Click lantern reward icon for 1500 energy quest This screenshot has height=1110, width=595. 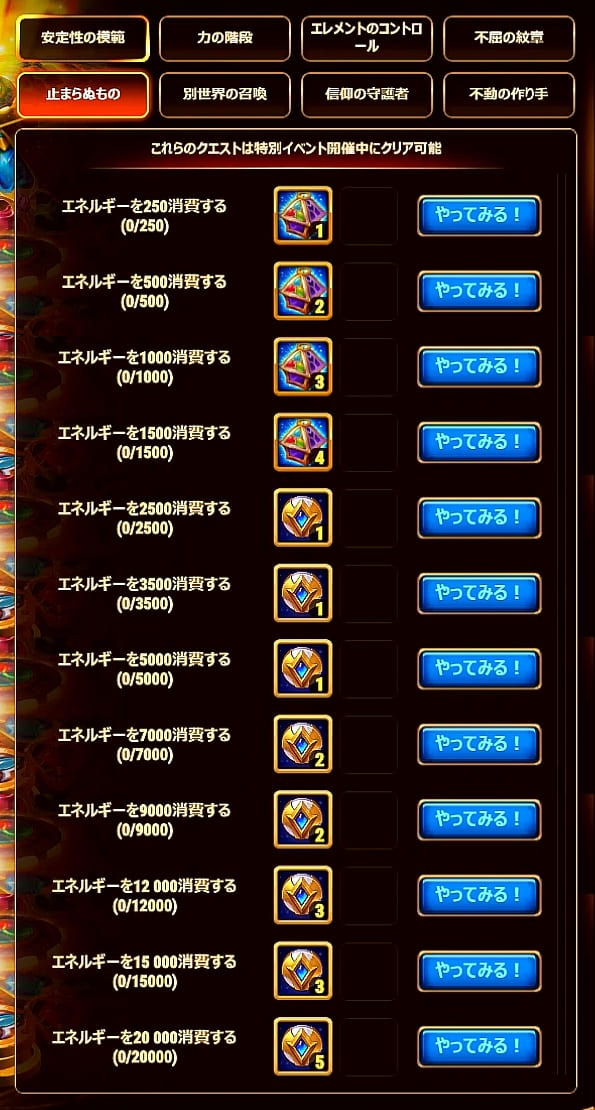pyautogui.click(x=303, y=442)
